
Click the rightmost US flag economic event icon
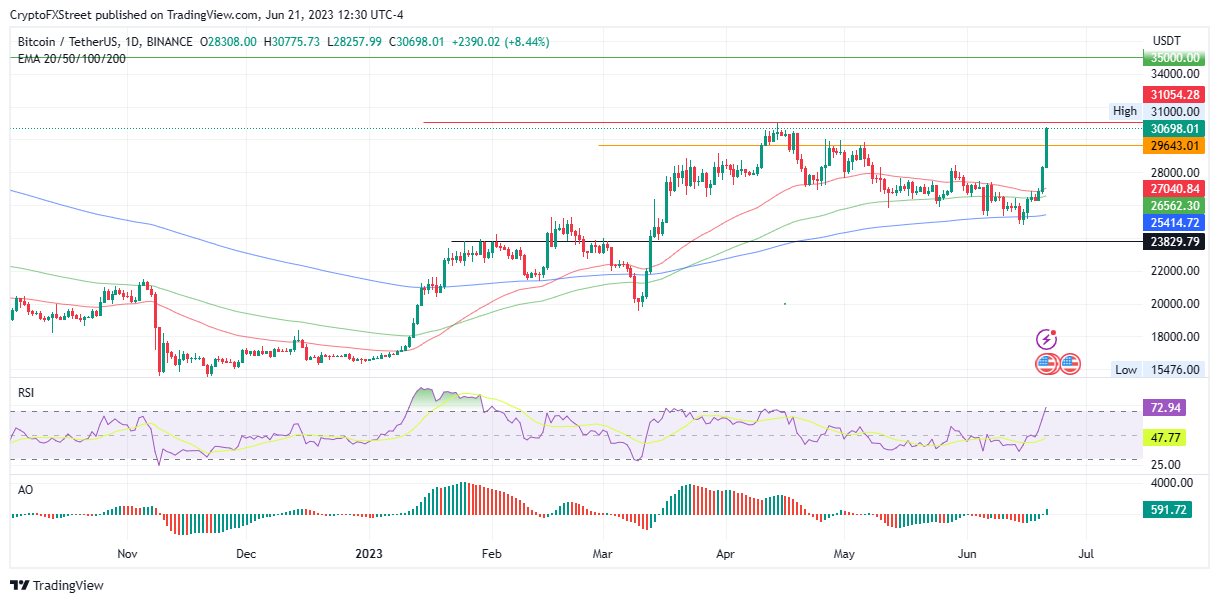[x=1070, y=364]
